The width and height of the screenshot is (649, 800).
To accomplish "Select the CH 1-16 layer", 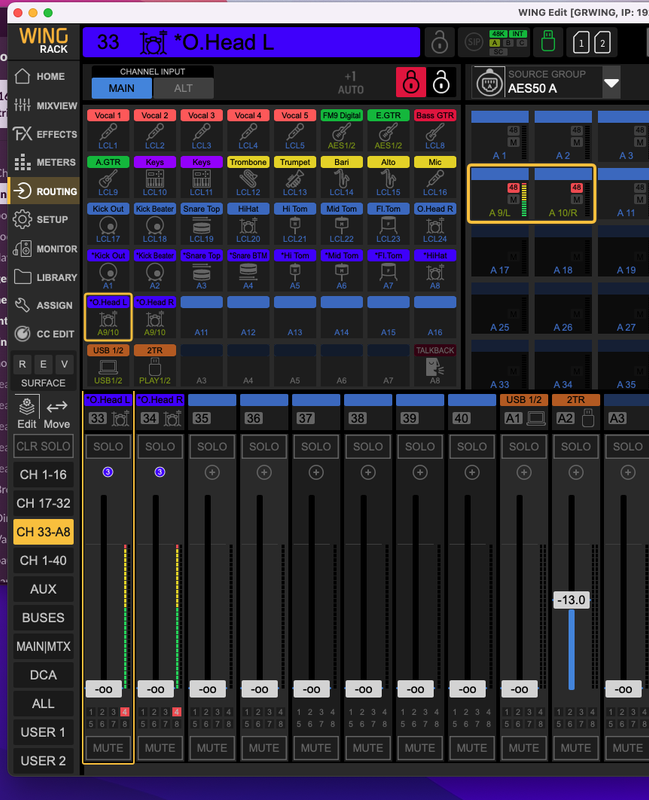I will coord(43,475).
